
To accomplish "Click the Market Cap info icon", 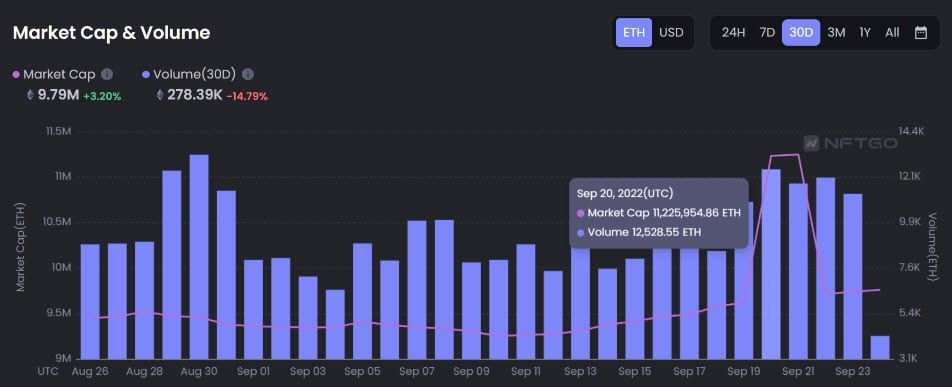I will 107,74.
